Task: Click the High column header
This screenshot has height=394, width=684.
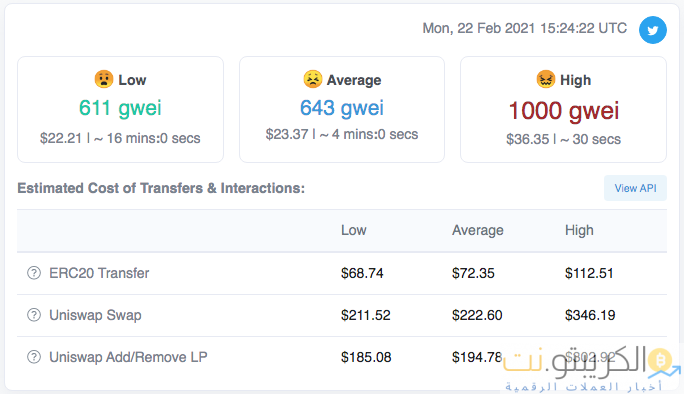Action: 579,230
